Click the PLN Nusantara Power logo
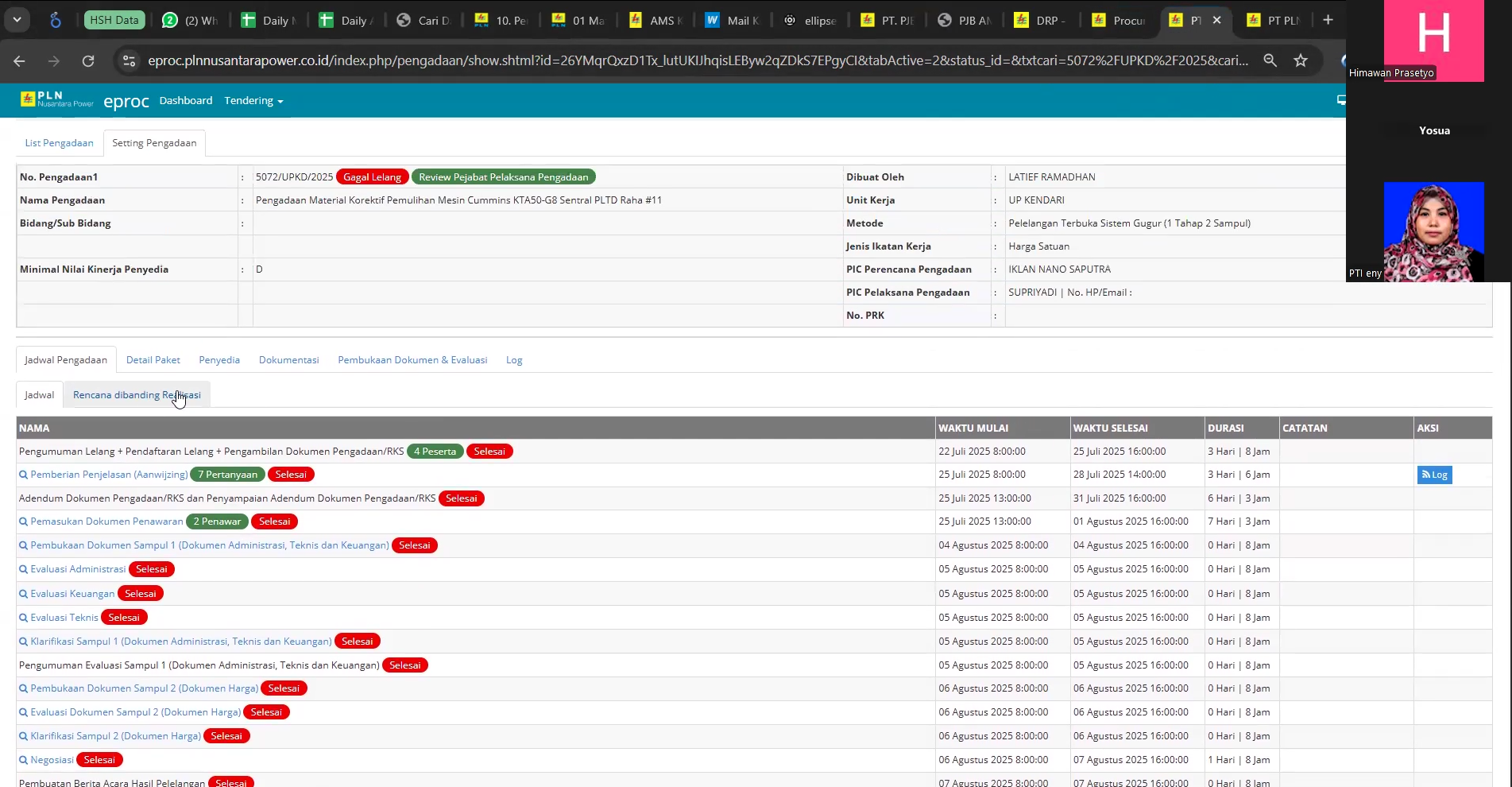The height and width of the screenshot is (787, 1512). pyautogui.click(x=56, y=100)
